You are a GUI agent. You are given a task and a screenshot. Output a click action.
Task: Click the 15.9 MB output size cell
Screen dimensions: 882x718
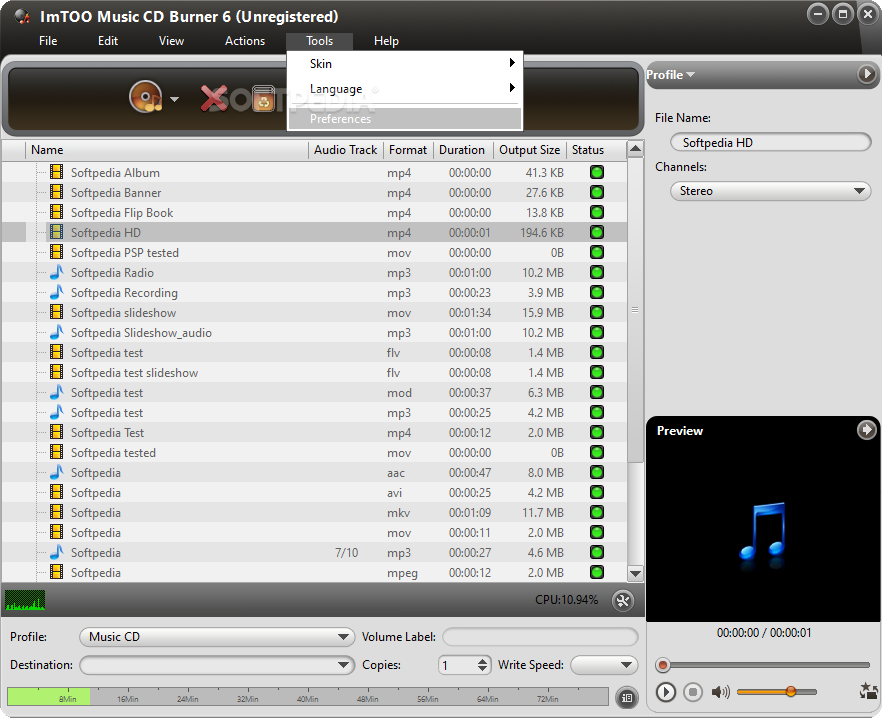coord(543,312)
